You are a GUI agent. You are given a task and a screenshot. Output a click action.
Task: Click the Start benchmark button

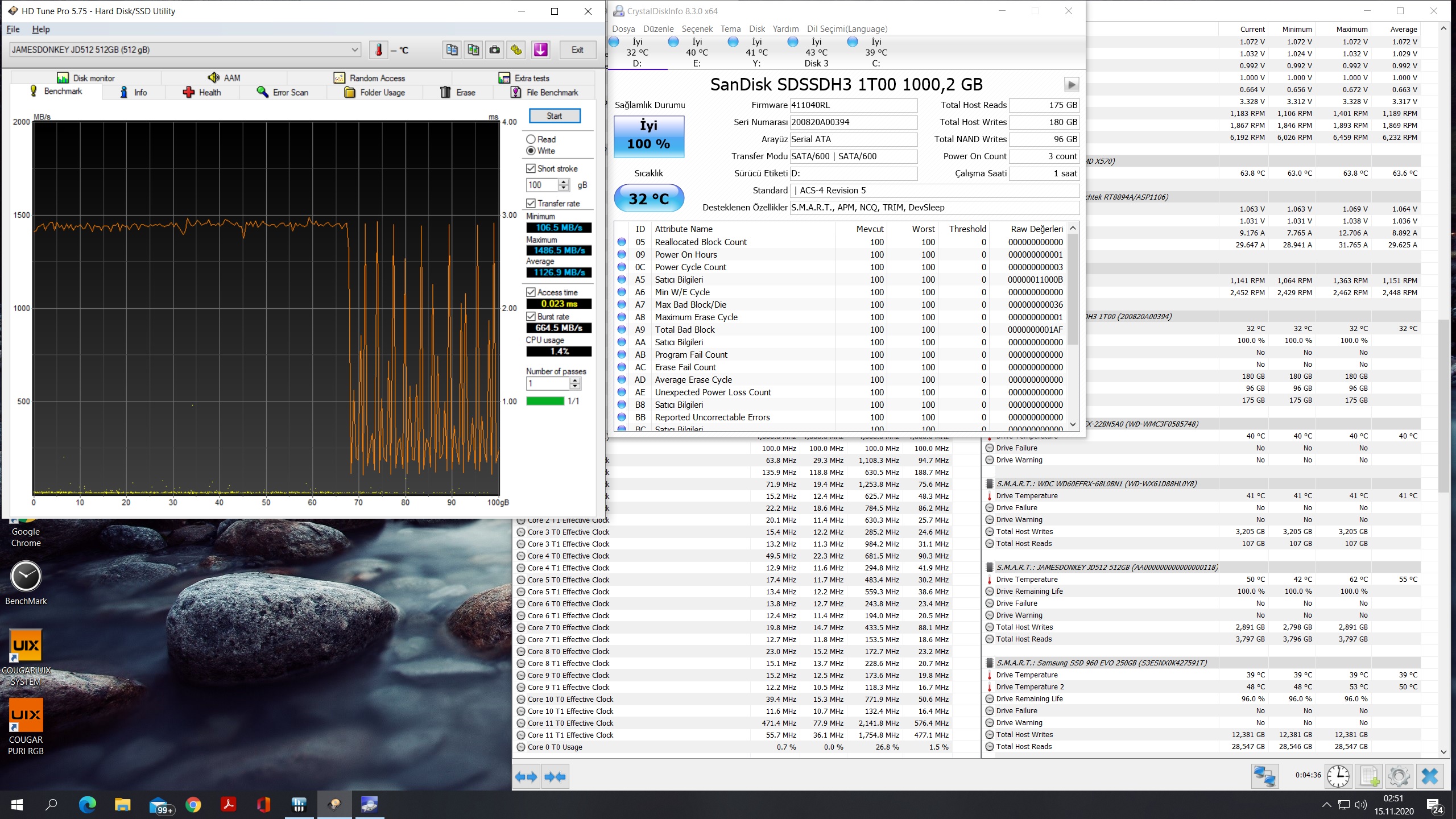pyautogui.click(x=555, y=116)
